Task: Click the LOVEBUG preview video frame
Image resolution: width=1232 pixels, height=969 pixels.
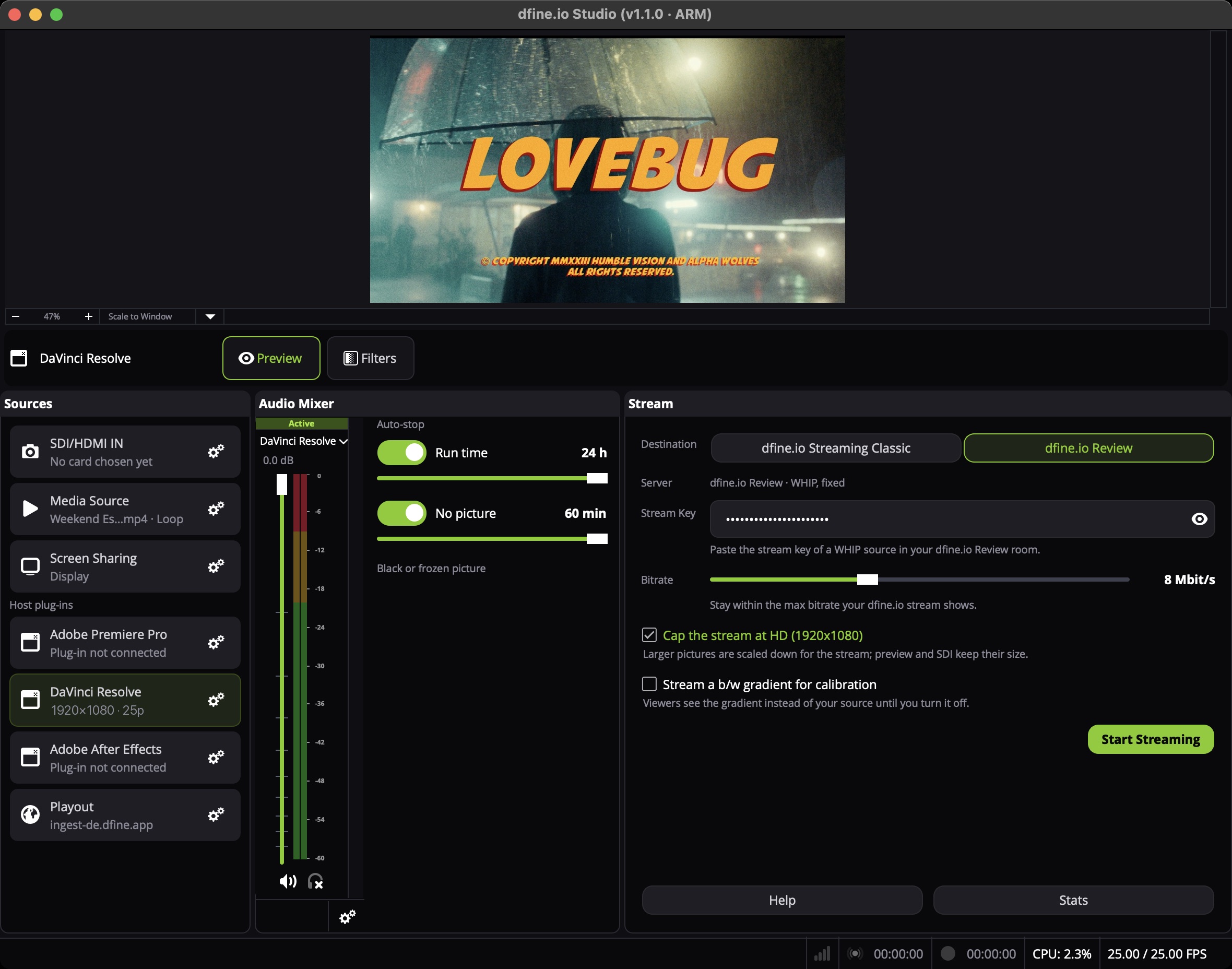Action: (x=608, y=170)
